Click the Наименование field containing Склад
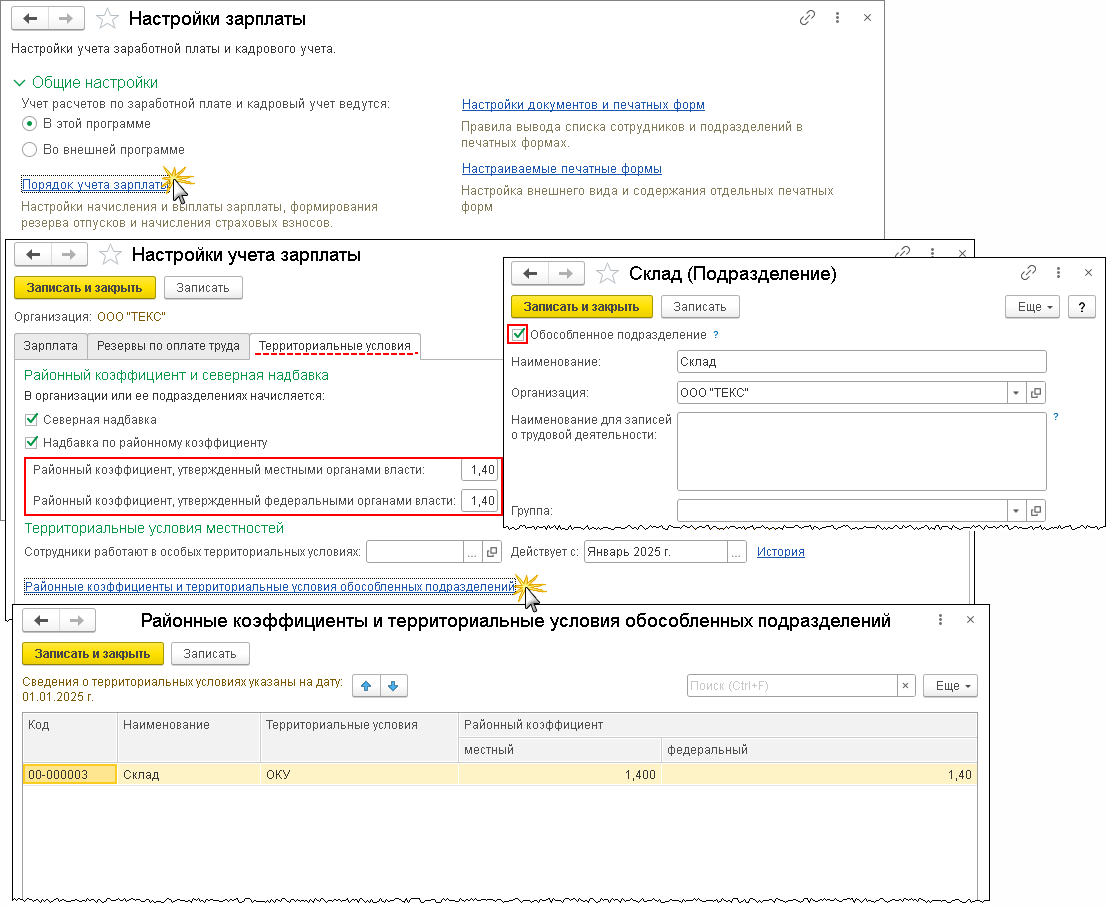Viewport: 1108px width, 908px height. pyautogui.click(x=861, y=362)
